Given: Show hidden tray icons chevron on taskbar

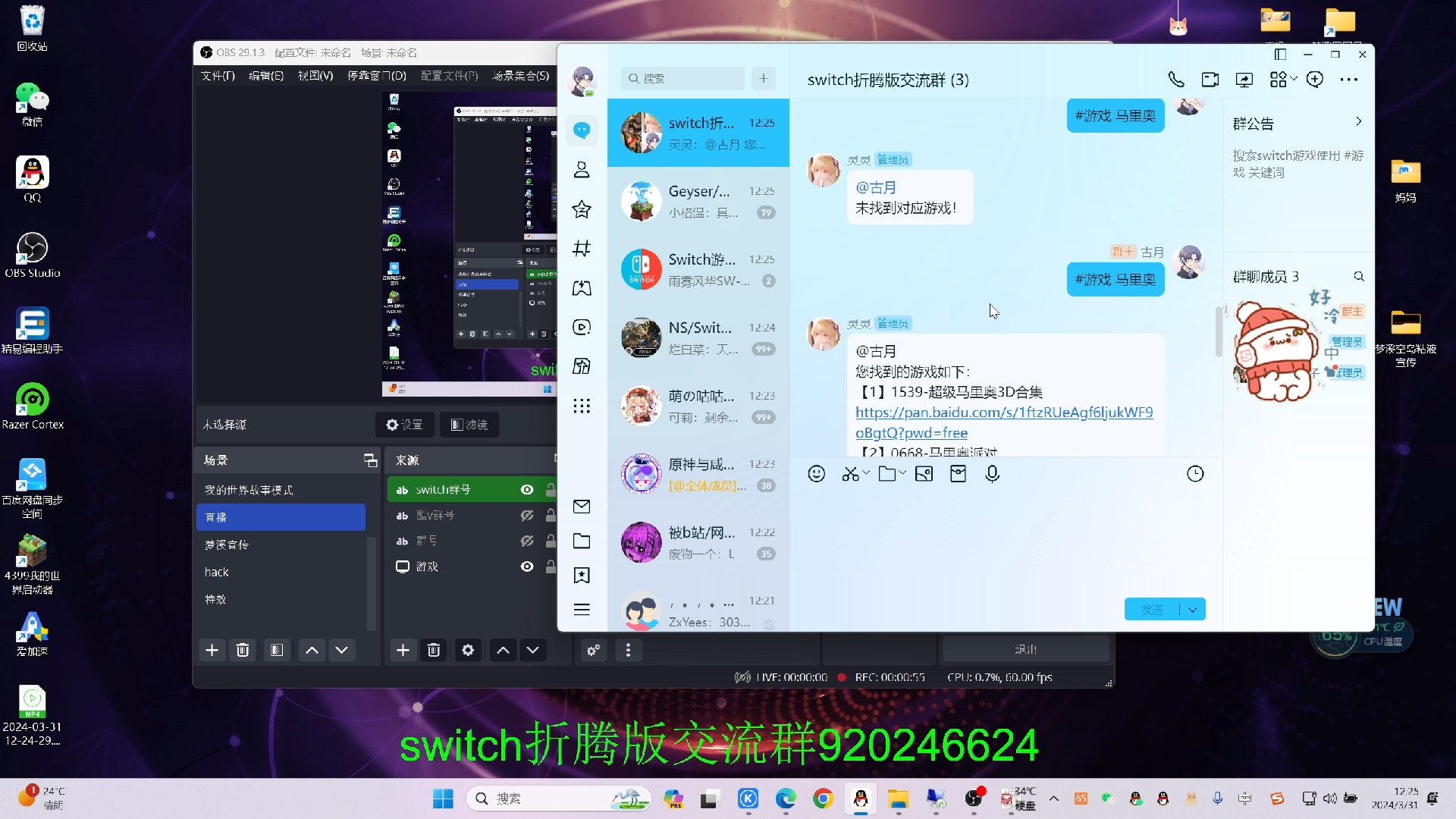Looking at the screenshot, I should click(1054, 799).
